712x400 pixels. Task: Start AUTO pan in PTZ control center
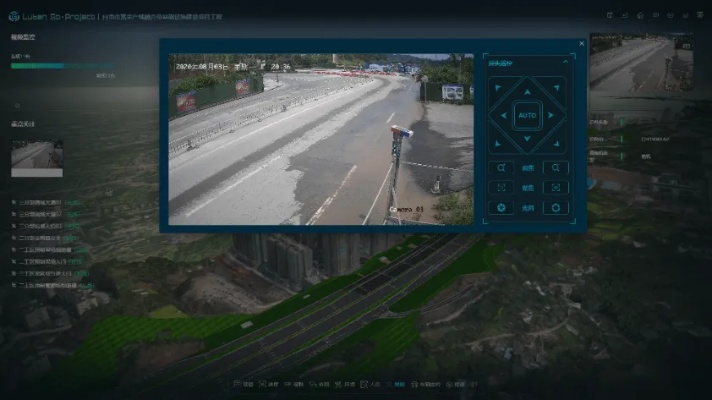coord(527,115)
